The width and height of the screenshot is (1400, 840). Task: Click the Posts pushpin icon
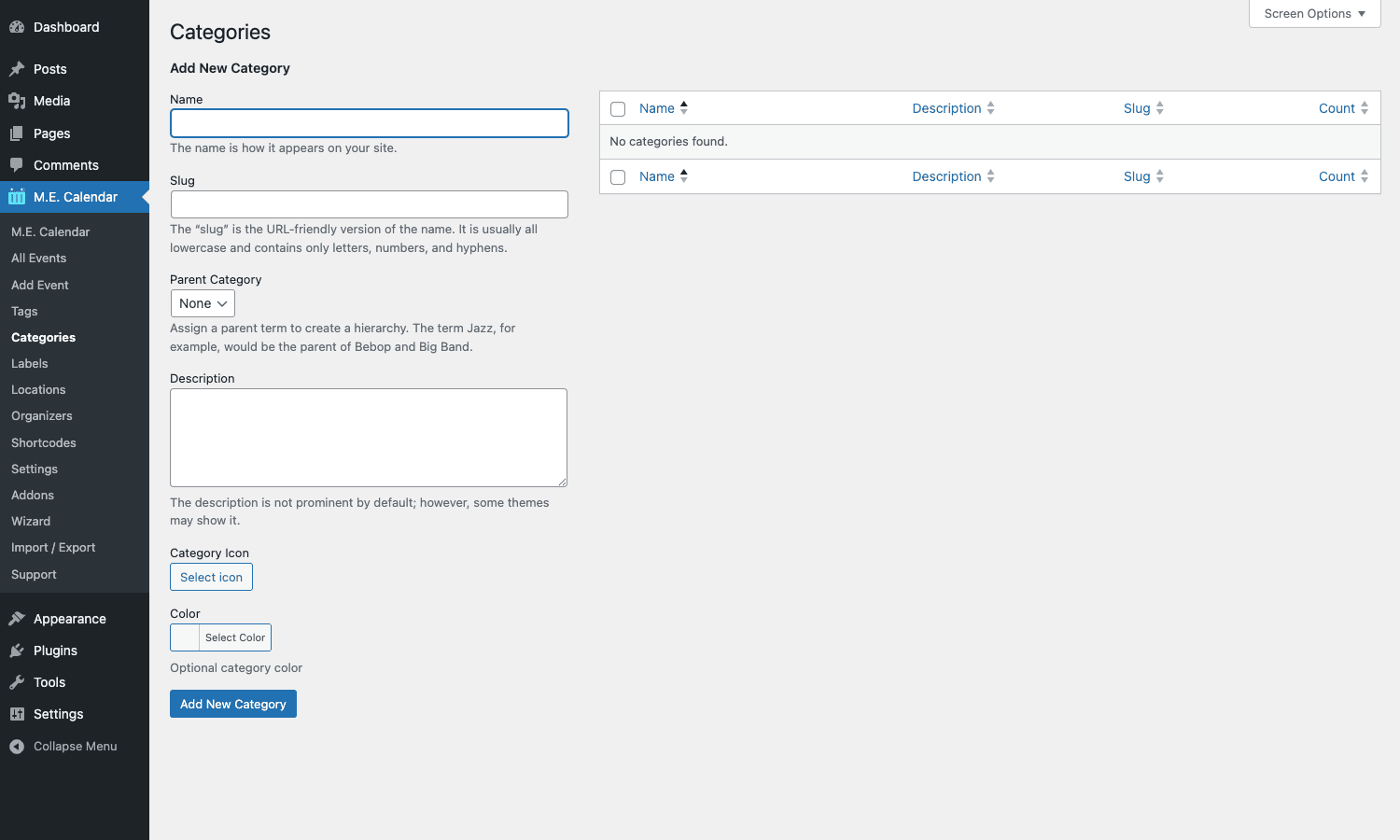pyautogui.click(x=17, y=69)
